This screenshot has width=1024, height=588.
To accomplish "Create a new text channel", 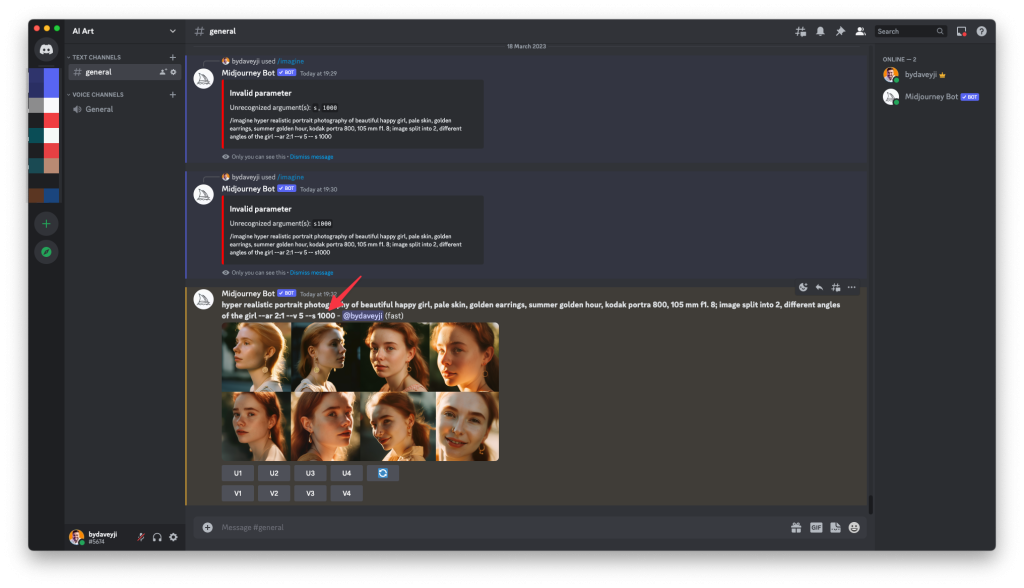I will 172,57.
